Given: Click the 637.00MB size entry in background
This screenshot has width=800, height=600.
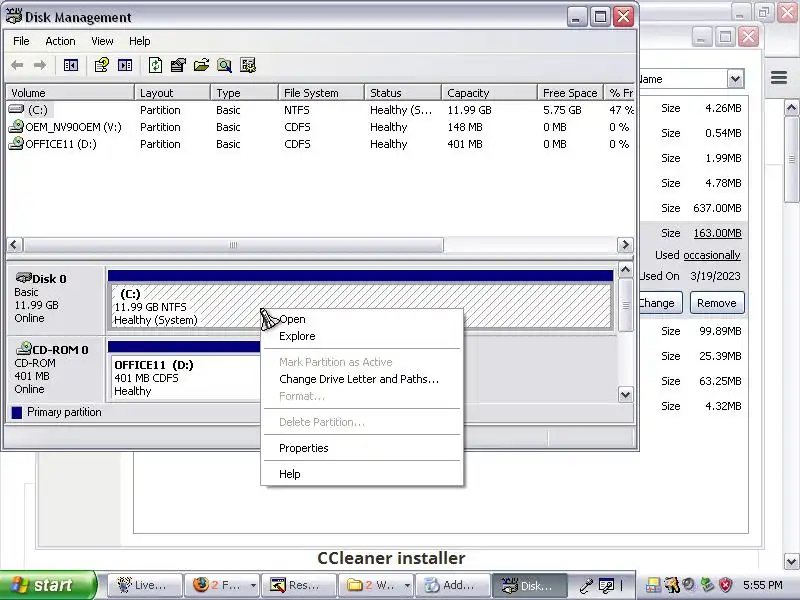Looking at the screenshot, I should (717, 208).
